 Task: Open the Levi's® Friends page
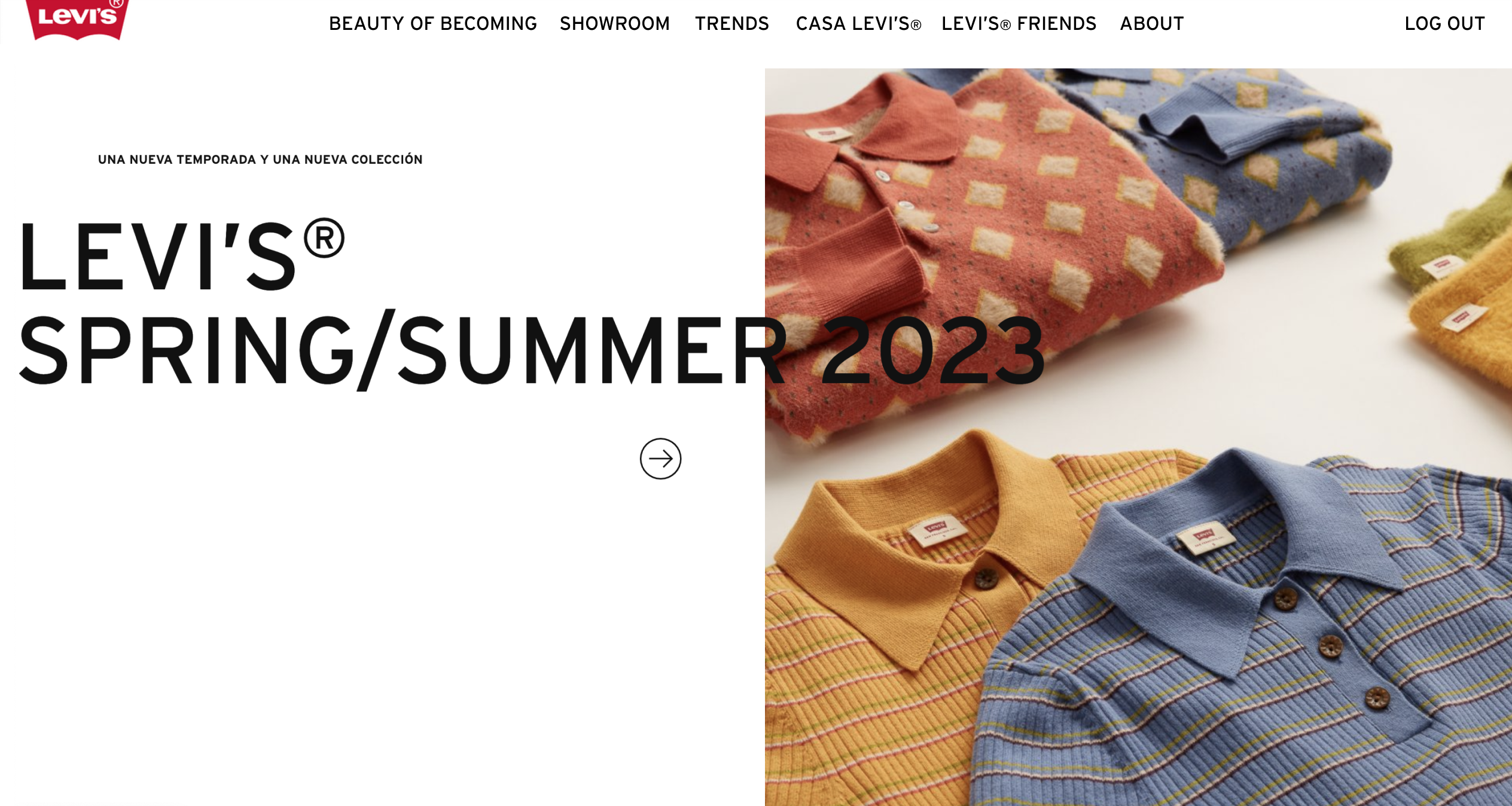click(1019, 23)
